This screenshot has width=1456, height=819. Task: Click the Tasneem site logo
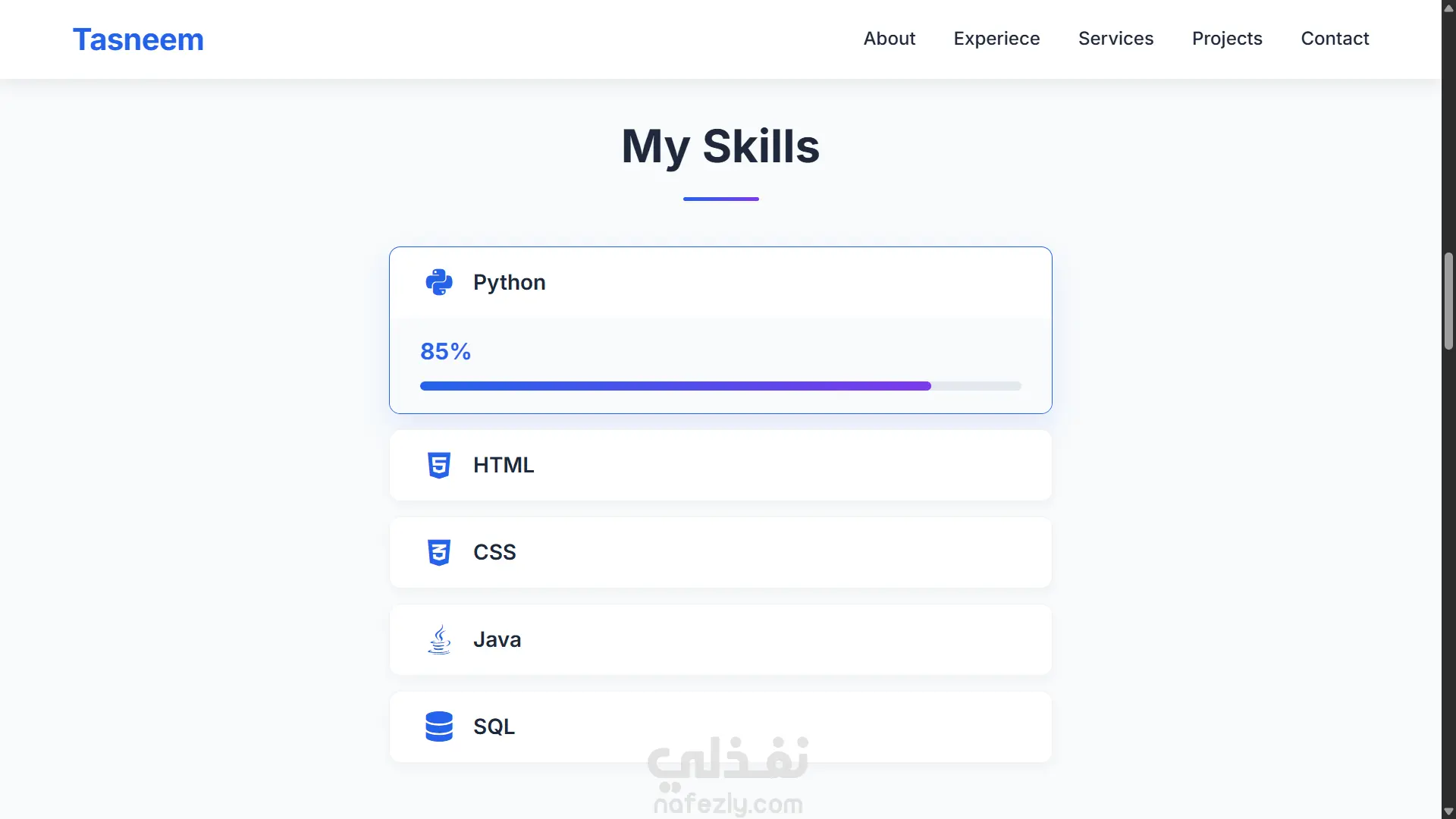tap(138, 39)
